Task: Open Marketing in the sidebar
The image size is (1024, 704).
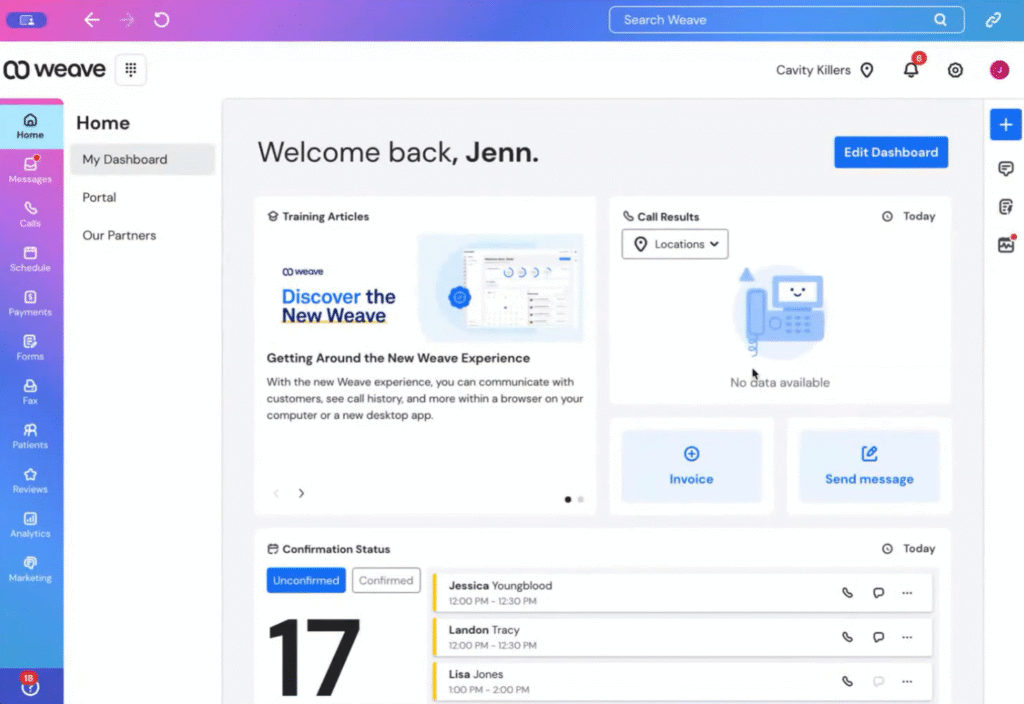Action: tap(30, 569)
